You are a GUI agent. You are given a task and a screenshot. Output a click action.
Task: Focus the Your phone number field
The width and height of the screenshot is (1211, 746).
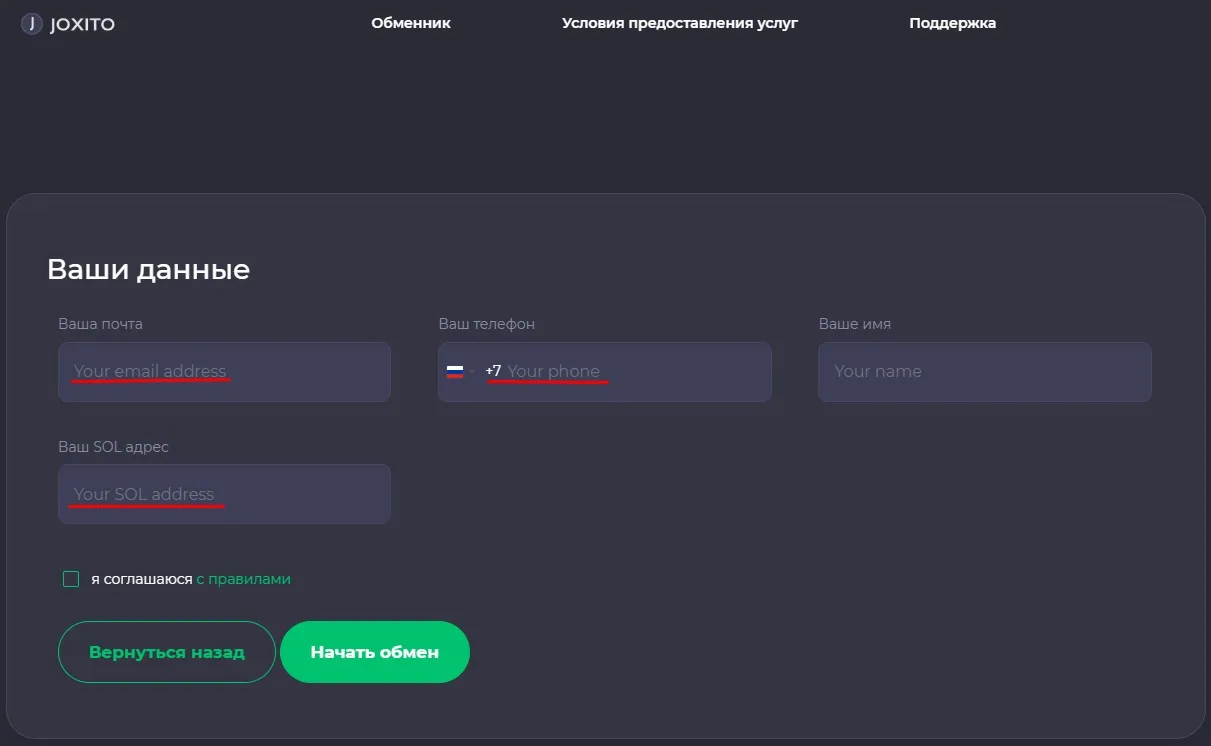tap(634, 372)
